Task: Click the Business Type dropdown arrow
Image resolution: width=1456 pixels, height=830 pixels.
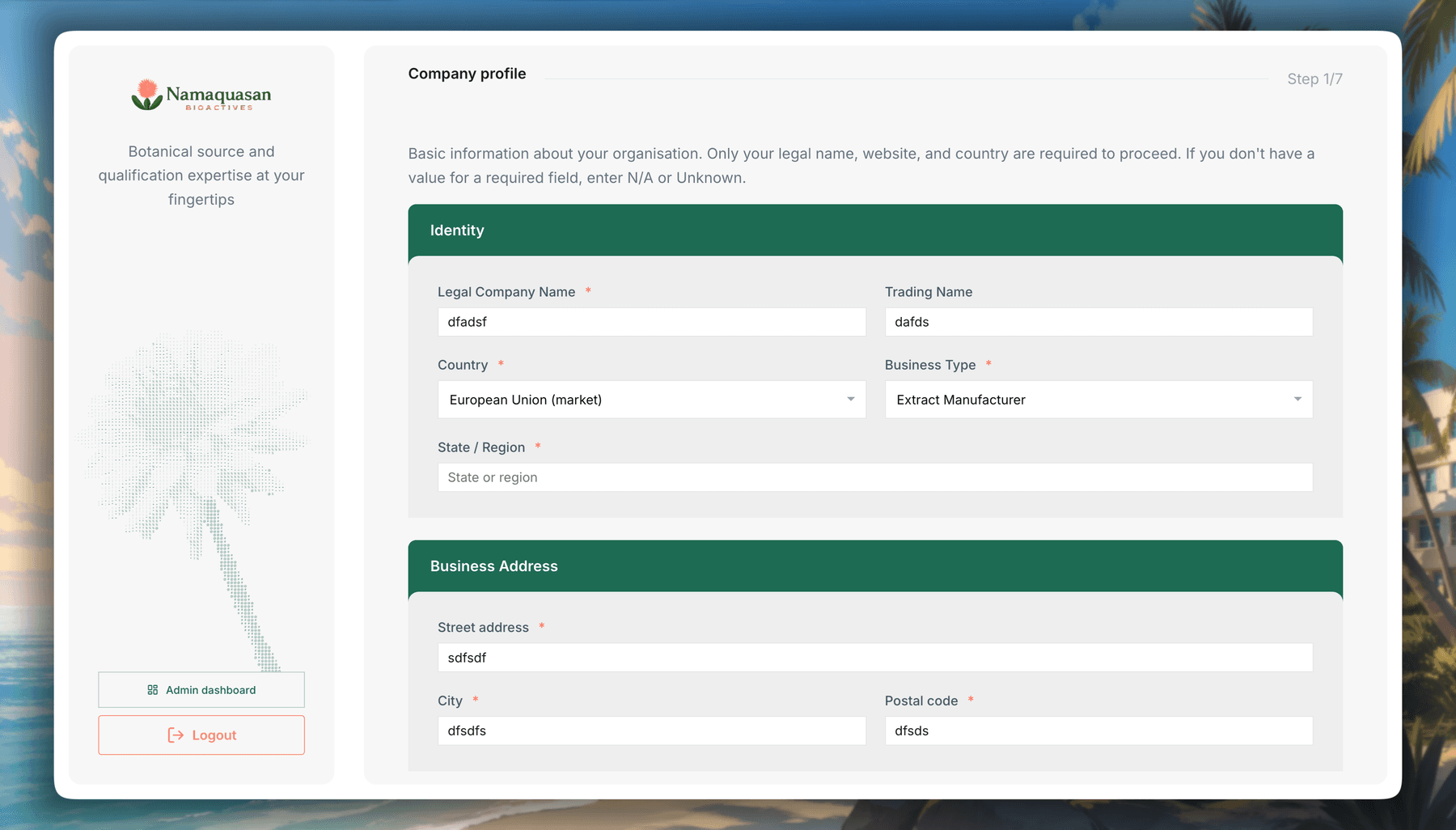Action: pyautogui.click(x=1297, y=400)
